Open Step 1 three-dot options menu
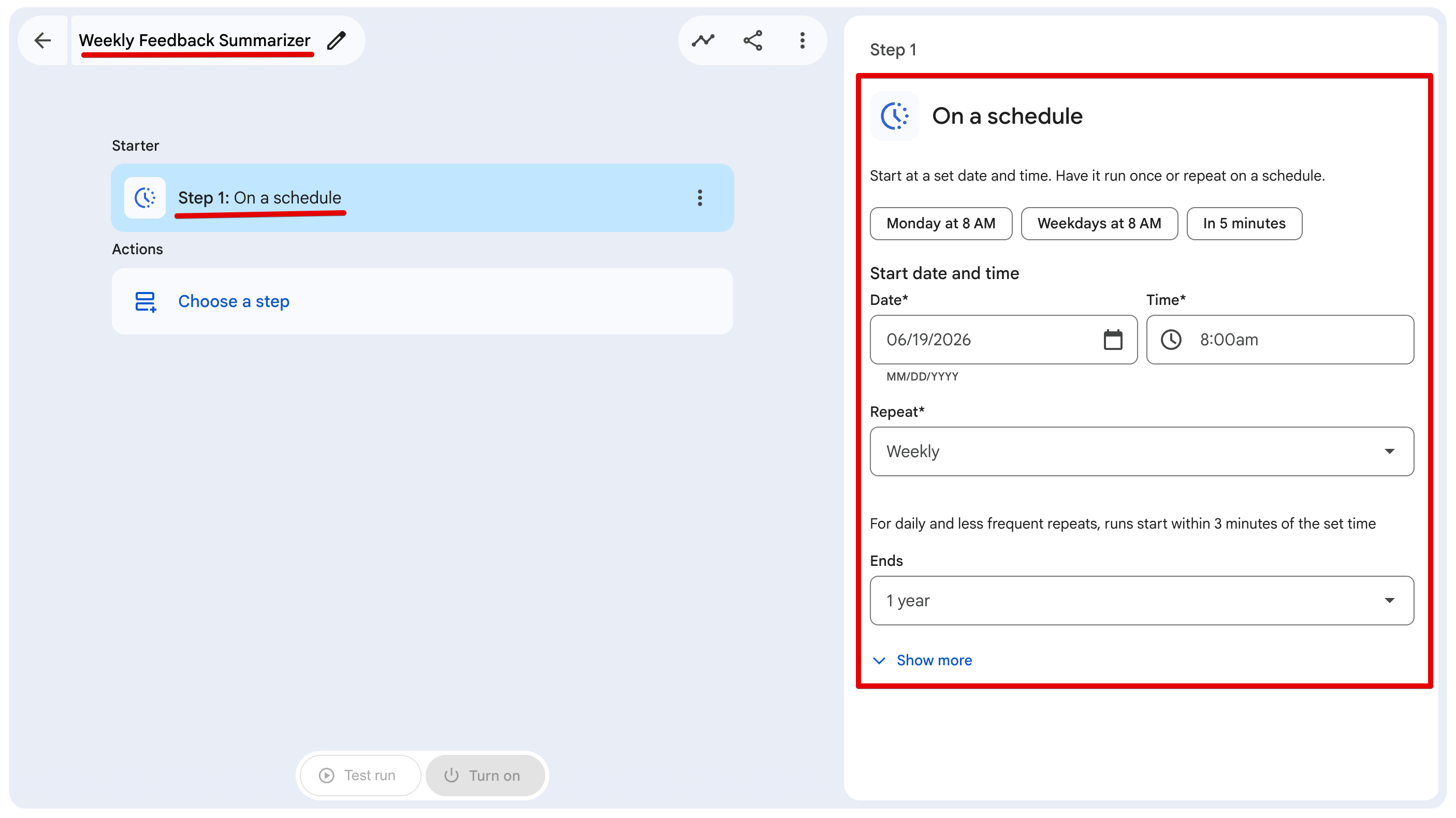 coord(700,198)
